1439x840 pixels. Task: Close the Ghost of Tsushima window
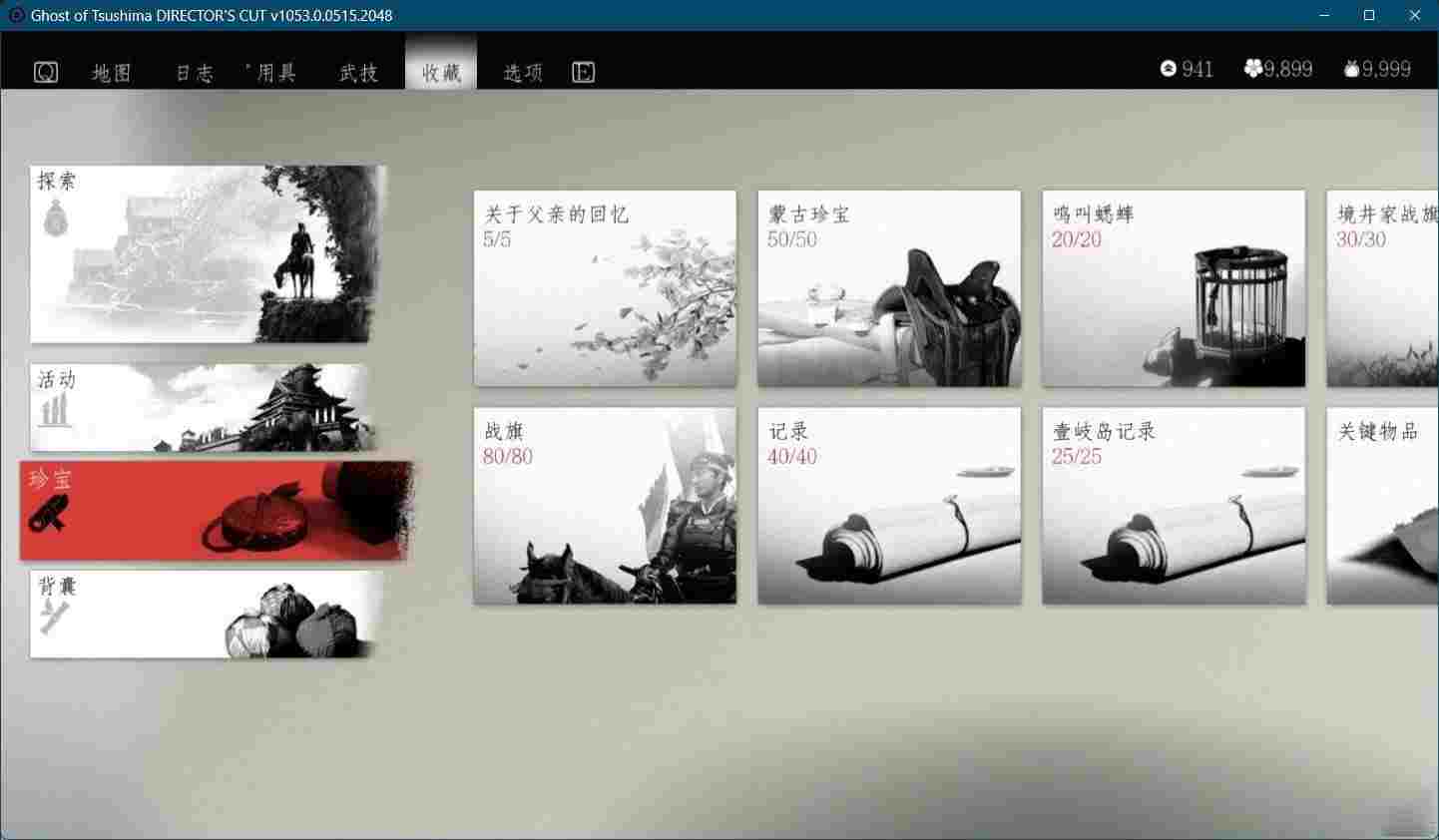(x=1415, y=15)
